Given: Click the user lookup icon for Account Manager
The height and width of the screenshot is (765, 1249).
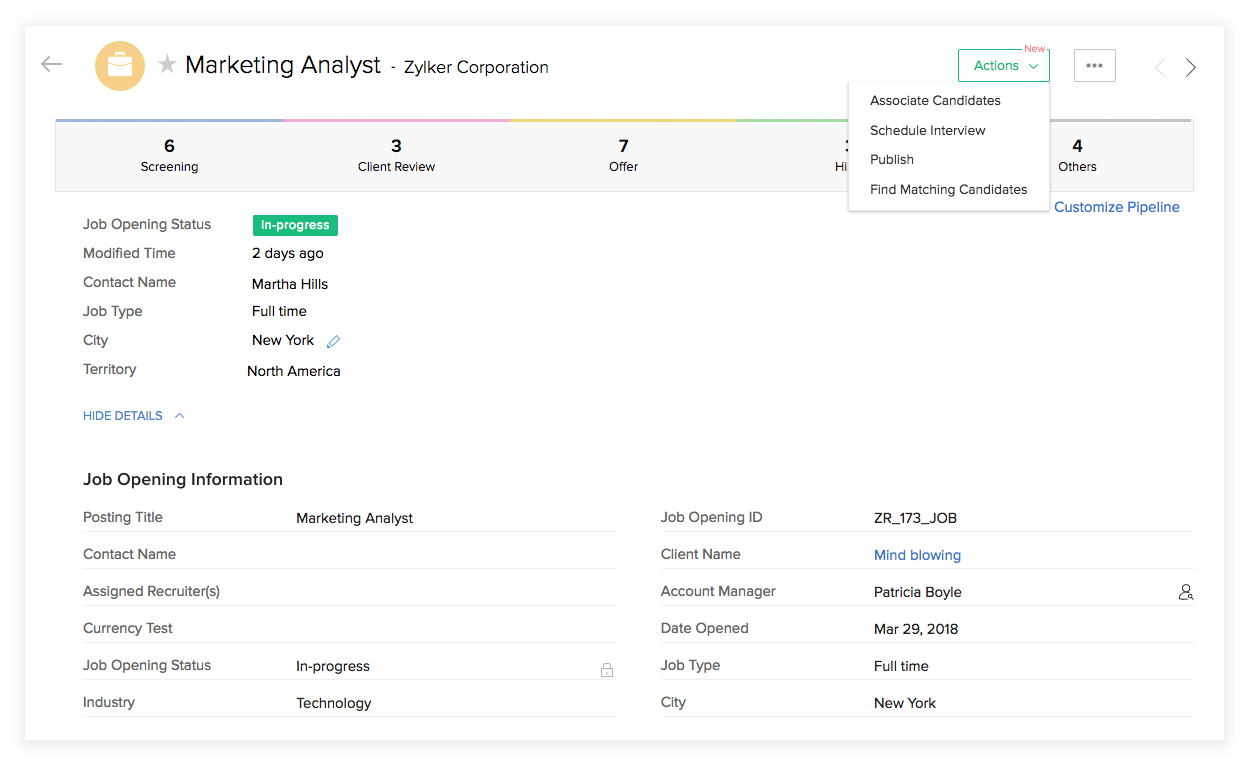Looking at the screenshot, I should [x=1186, y=592].
